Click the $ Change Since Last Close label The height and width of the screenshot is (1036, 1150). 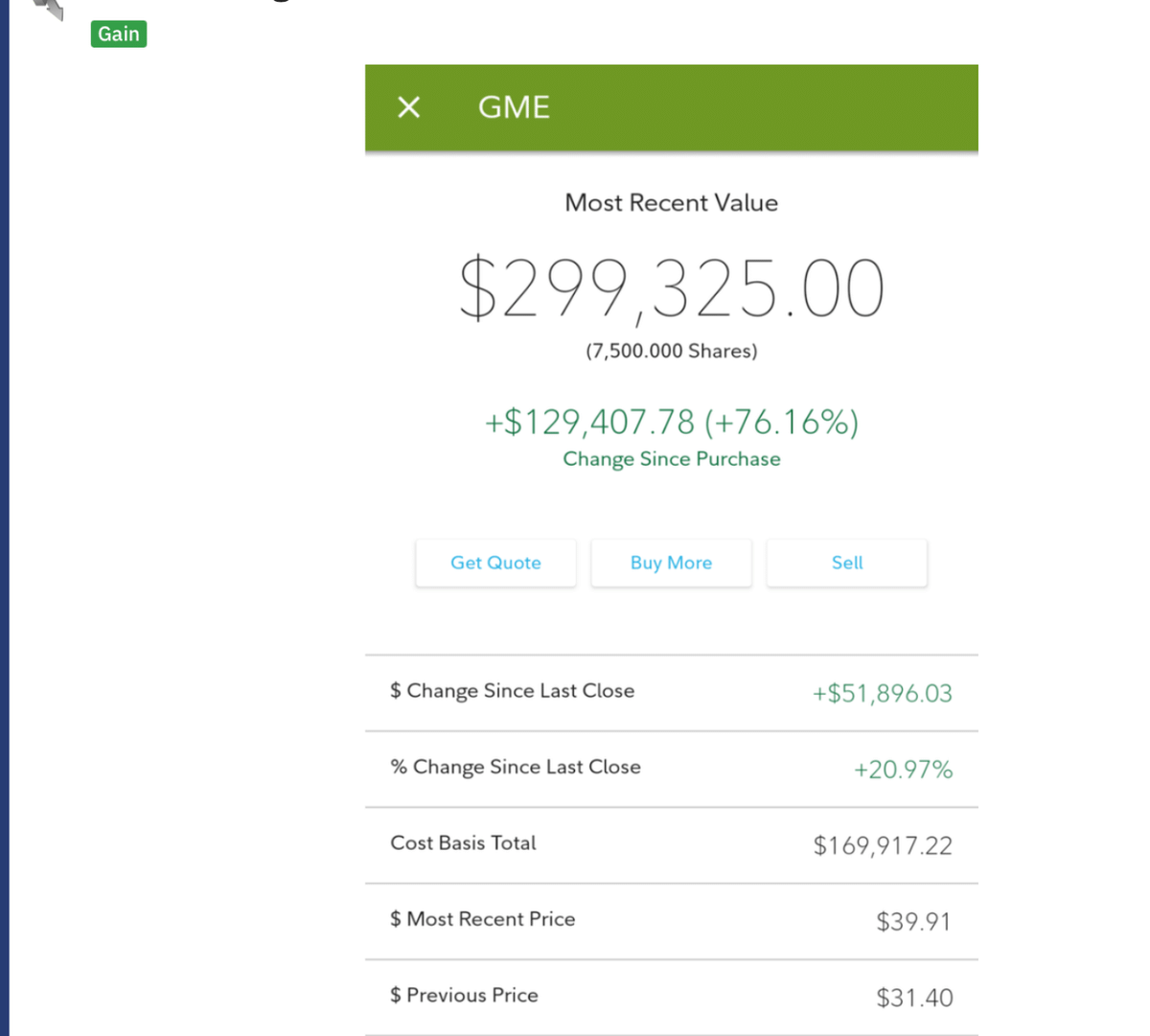512,691
